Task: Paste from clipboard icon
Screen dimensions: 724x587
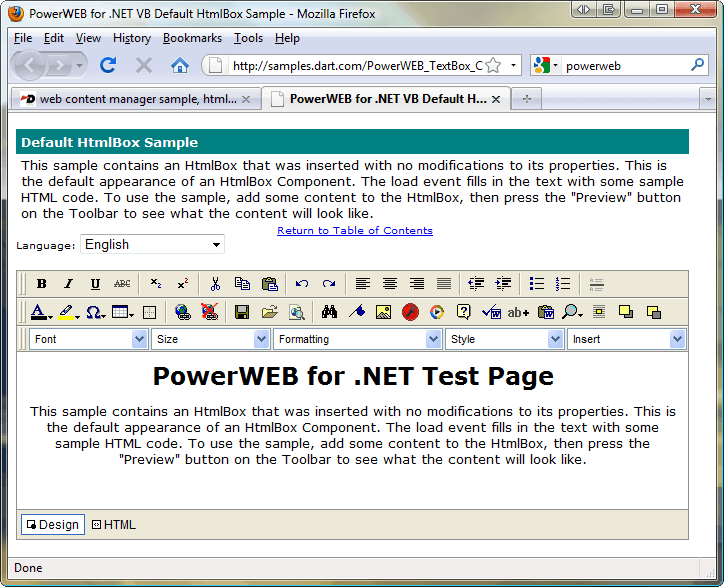Action: [x=270, y=284]
